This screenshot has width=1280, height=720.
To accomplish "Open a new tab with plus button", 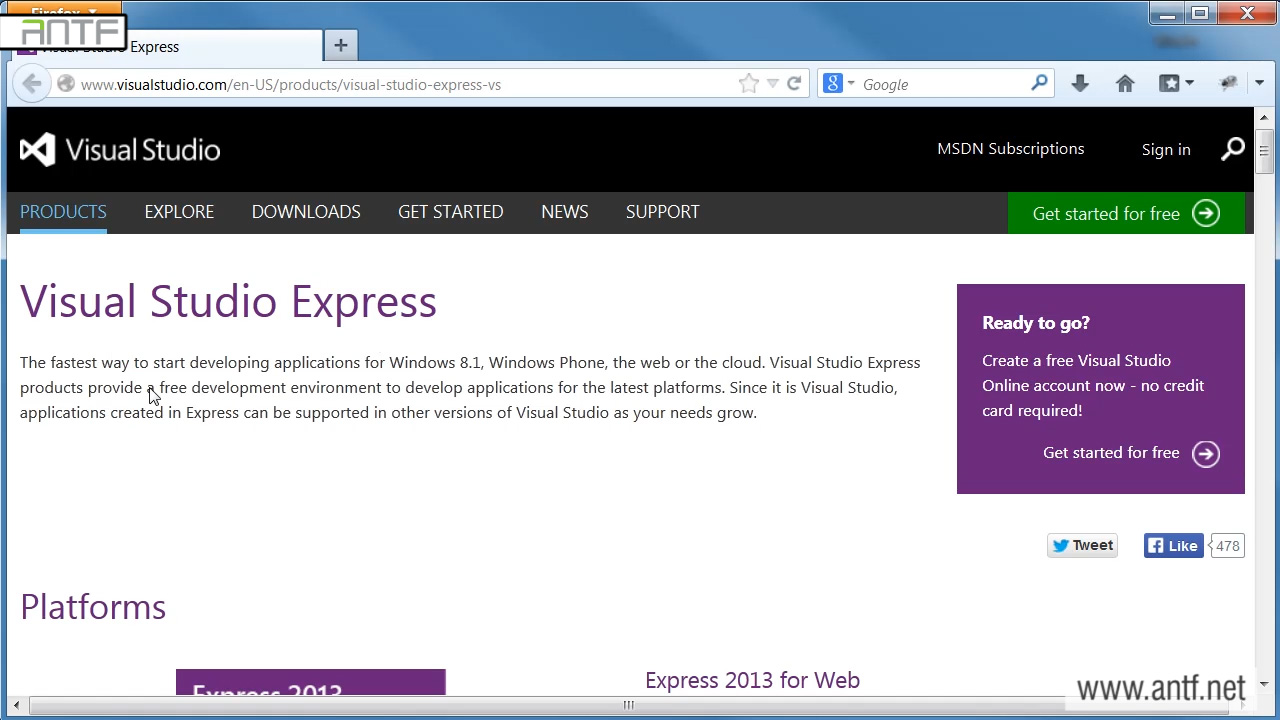I will tap(341, 45).
